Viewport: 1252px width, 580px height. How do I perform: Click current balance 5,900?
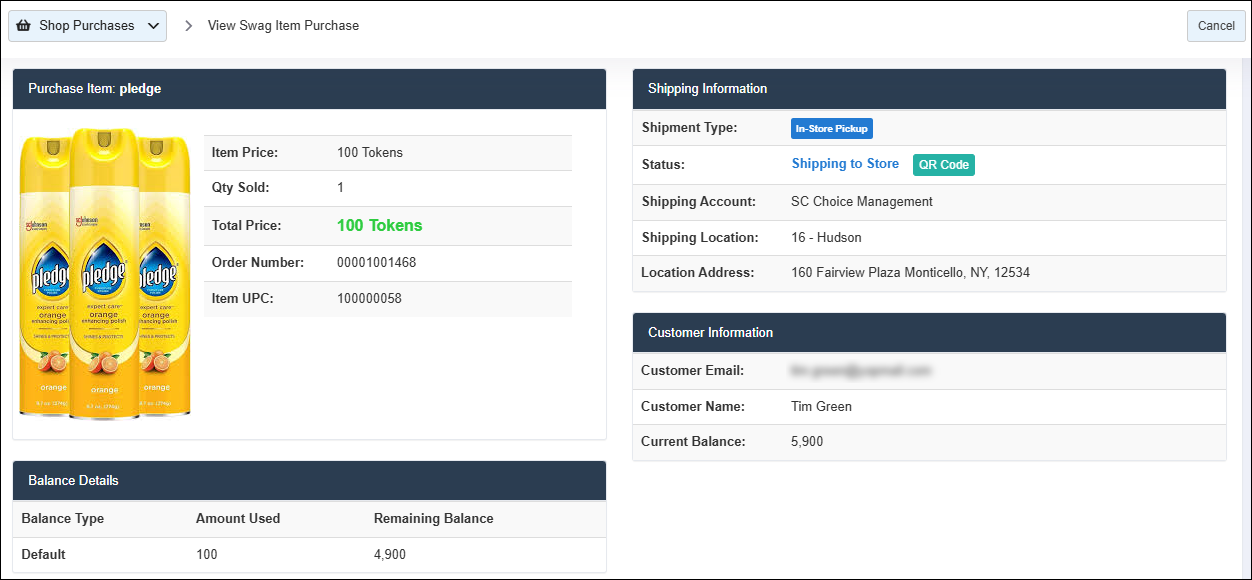(807, 442)
